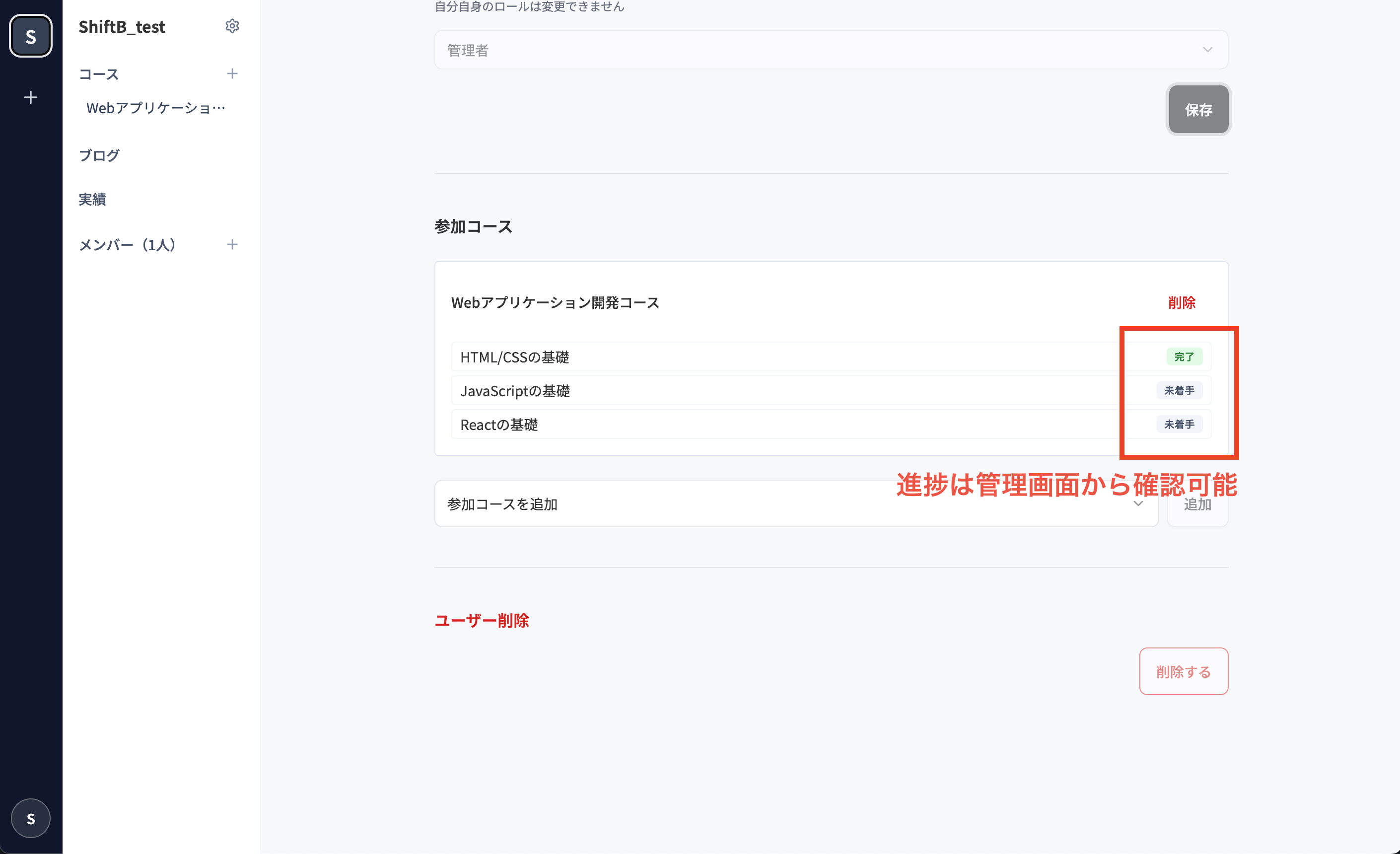Click the 削除する button
Screen dimensions: 1400x854
1183,672
